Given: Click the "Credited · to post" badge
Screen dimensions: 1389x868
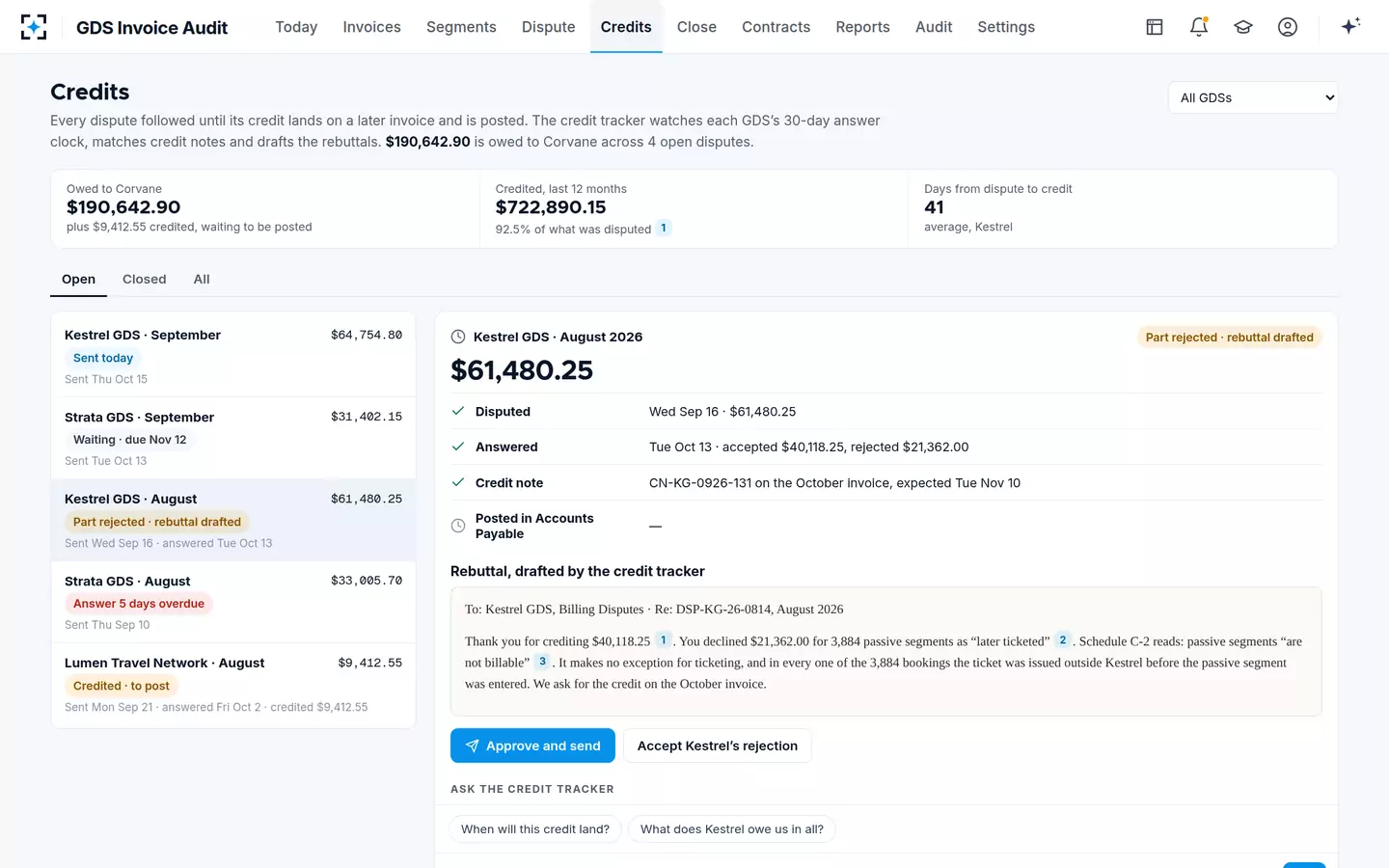Looking at the screenshot, I should [x=122, y=686].
